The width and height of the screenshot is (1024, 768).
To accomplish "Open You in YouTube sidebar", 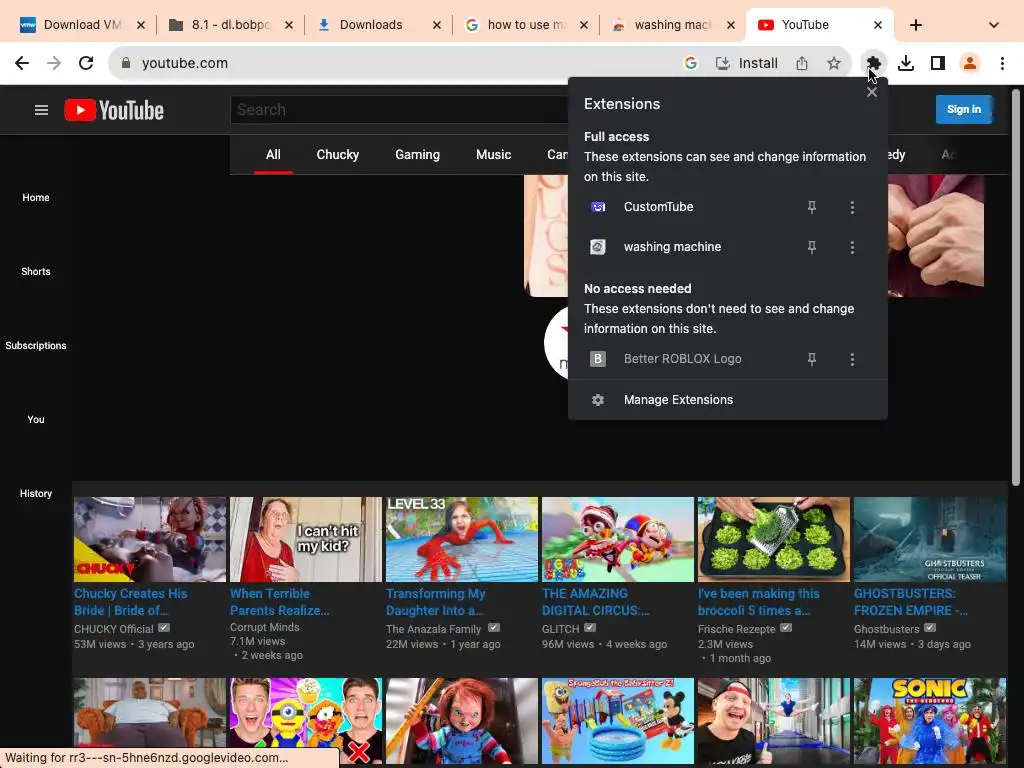I will click(36, 419).
